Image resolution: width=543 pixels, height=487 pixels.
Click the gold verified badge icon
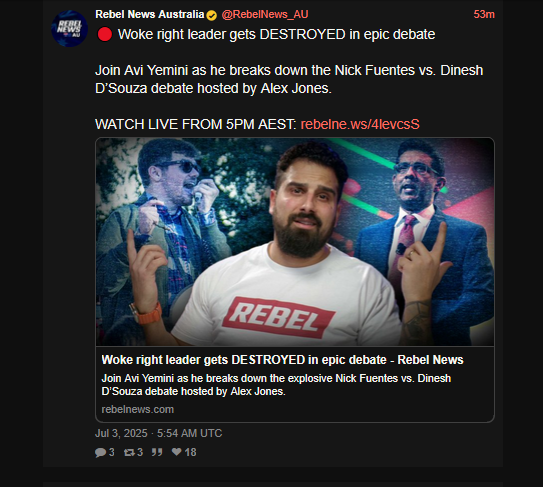[212, 15]
